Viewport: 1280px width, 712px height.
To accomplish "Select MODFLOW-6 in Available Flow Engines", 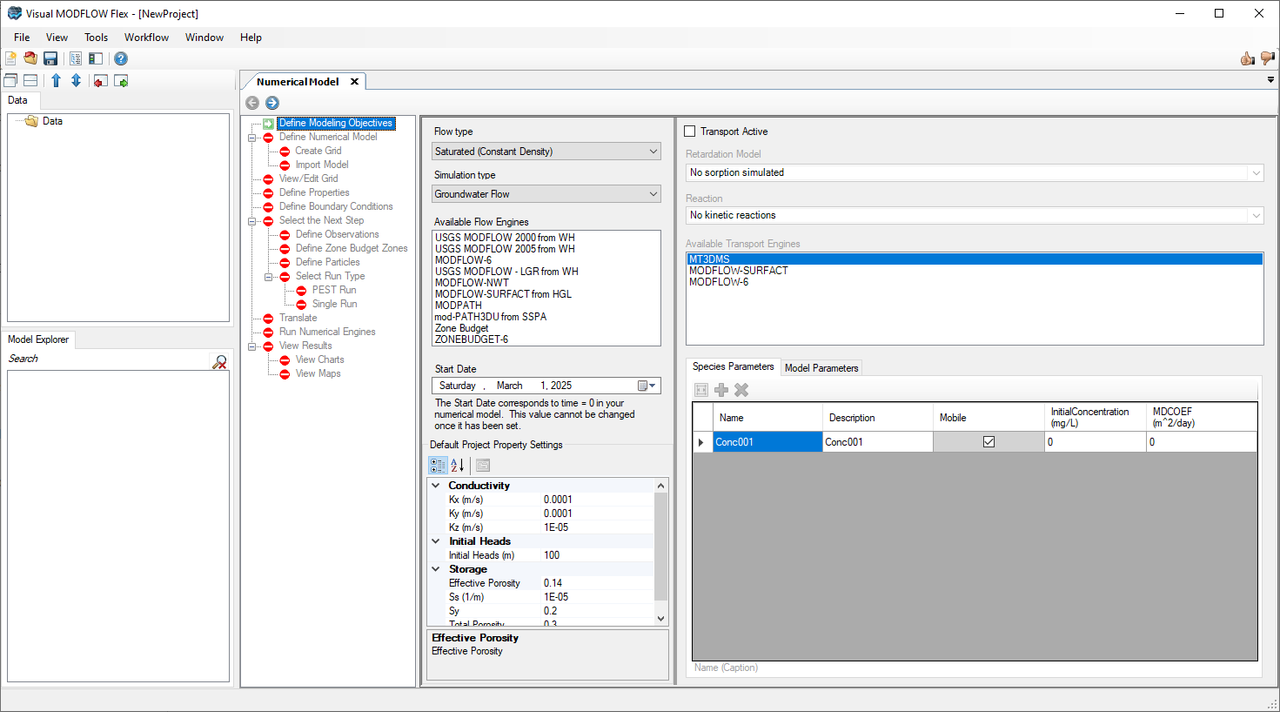I will (463, 260).
